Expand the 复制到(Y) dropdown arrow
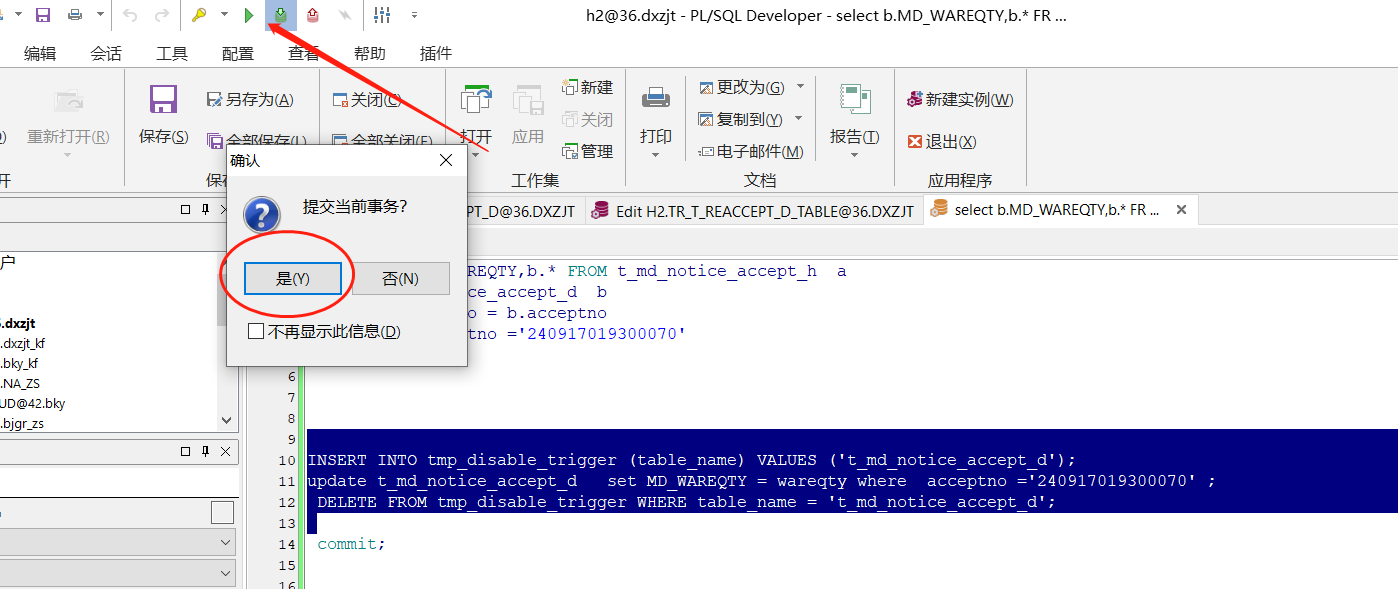The width and height of the screenshot is (1398, 589). pyautogui.click(x=798, y=119)
